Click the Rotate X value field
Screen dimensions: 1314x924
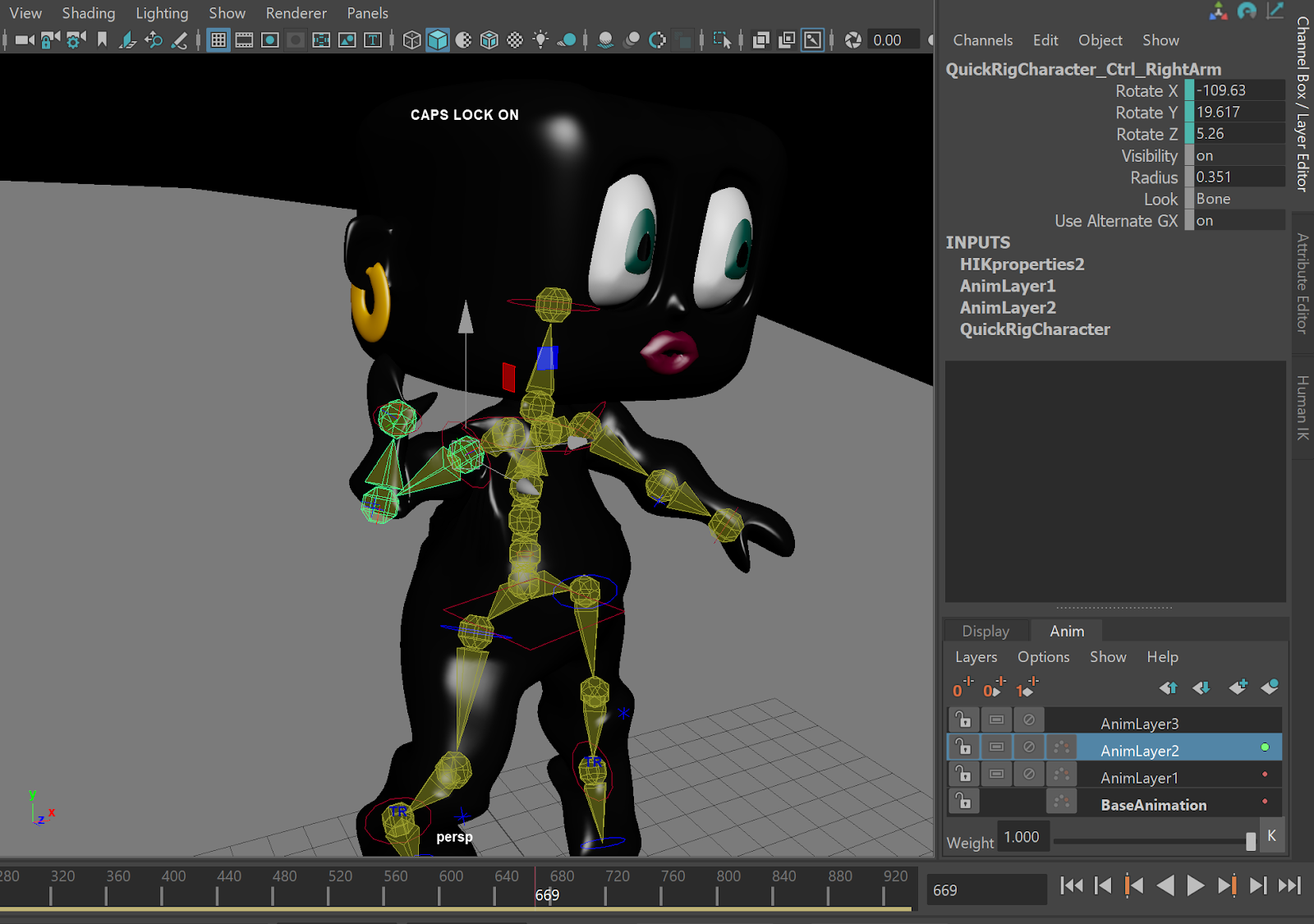(1239, 90)
